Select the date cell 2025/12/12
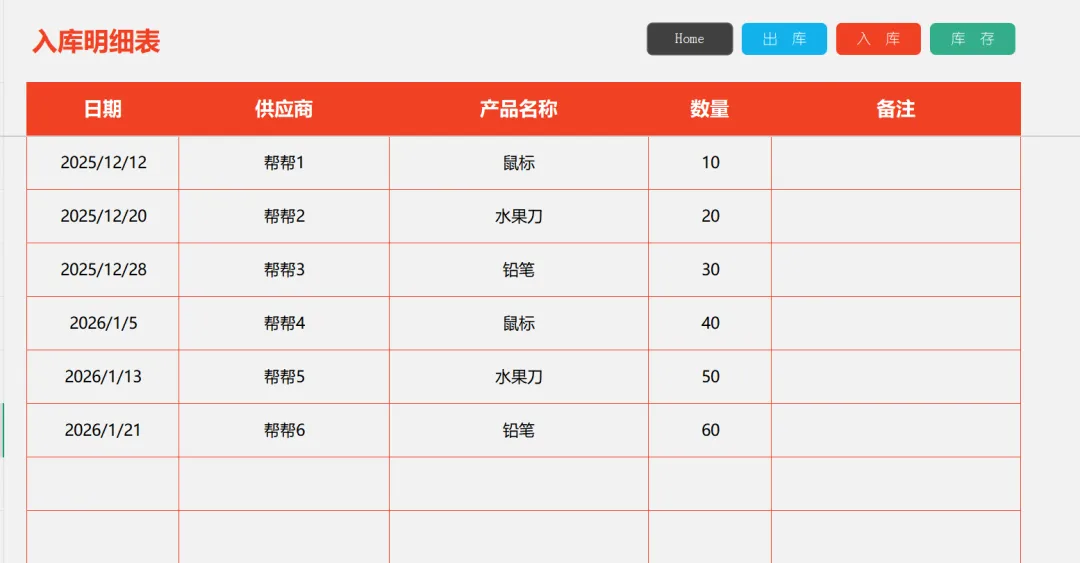This screenshot has height=563, width=1080. point(103,163)
